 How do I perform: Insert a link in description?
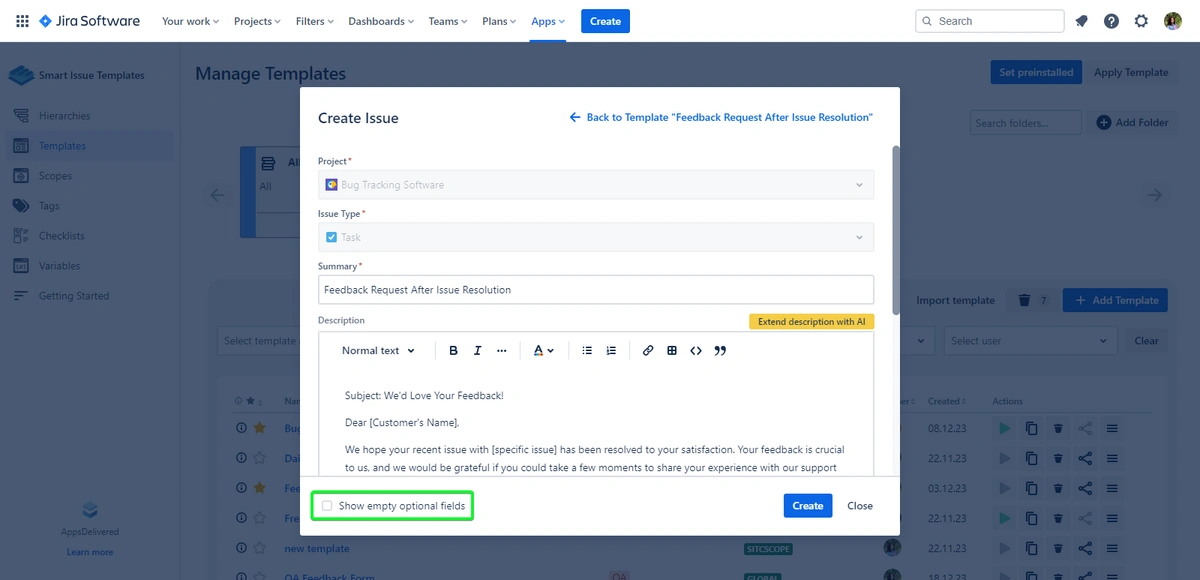[648, 351]
